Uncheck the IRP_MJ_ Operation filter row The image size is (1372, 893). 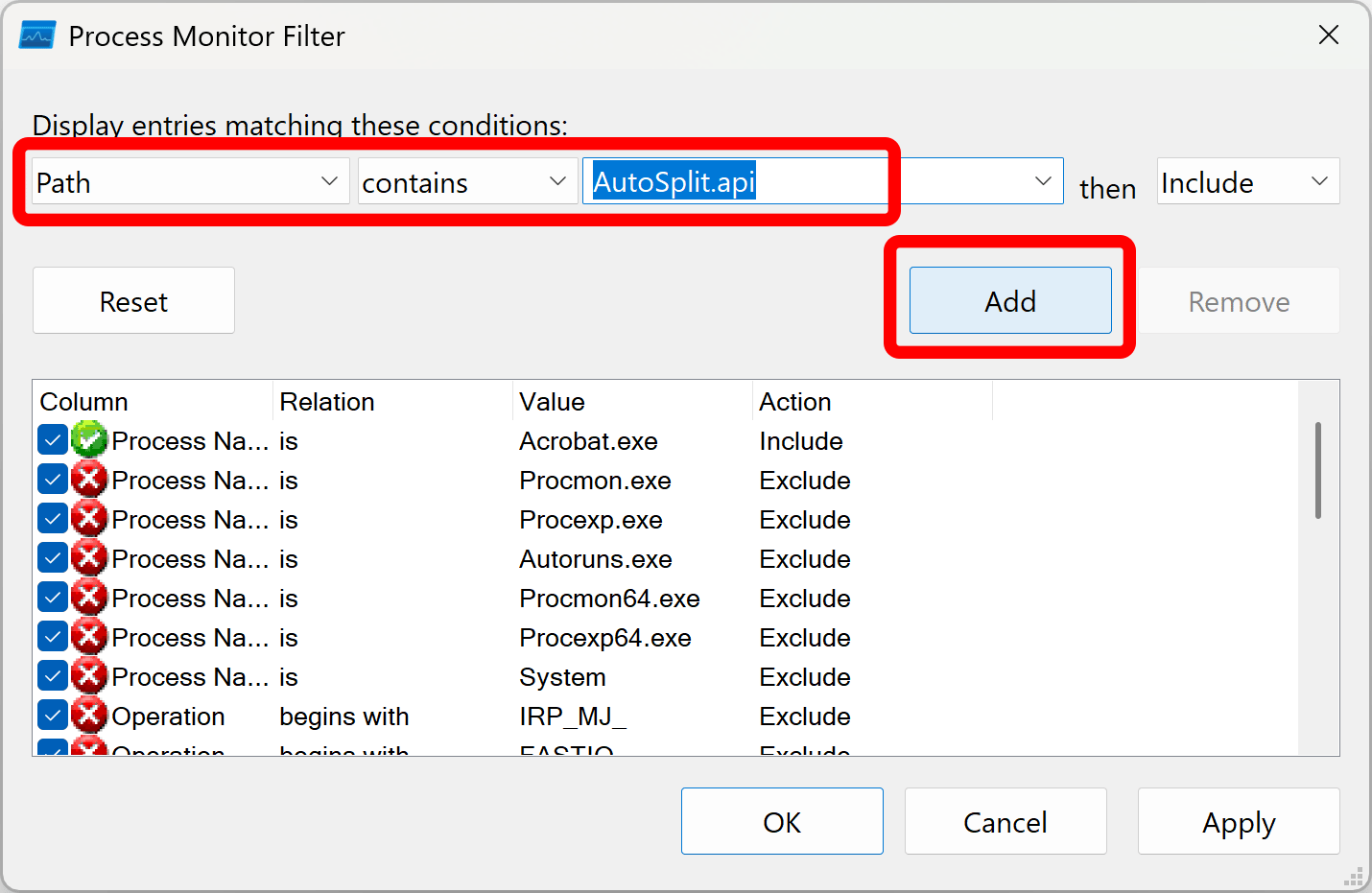click(x=53, y=714)
